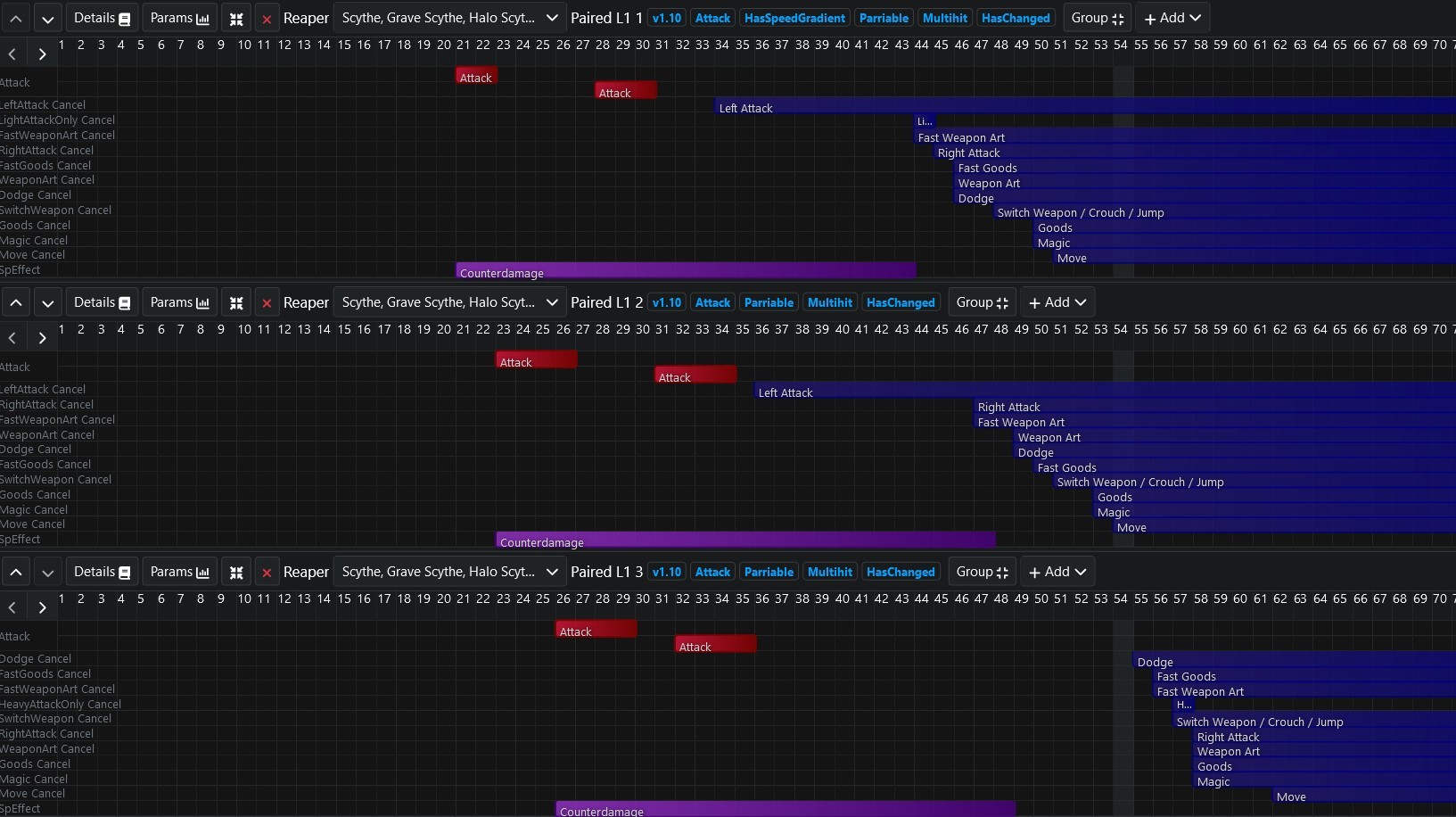
Task: Open Group menu in Paired L1 2
Action: pos(982,302)
